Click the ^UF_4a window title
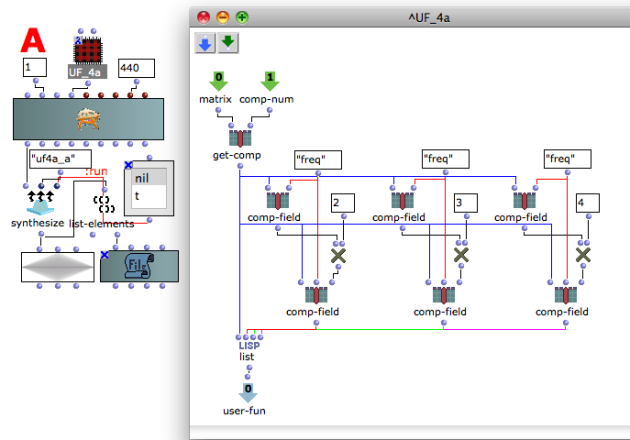 (x=429, y=18)
